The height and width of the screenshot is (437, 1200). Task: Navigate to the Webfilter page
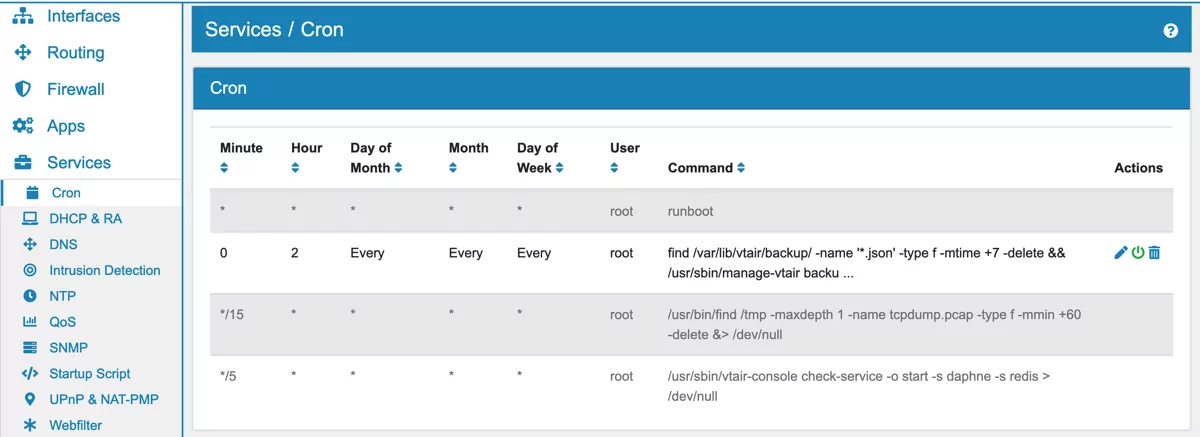[x=75, y=425]
